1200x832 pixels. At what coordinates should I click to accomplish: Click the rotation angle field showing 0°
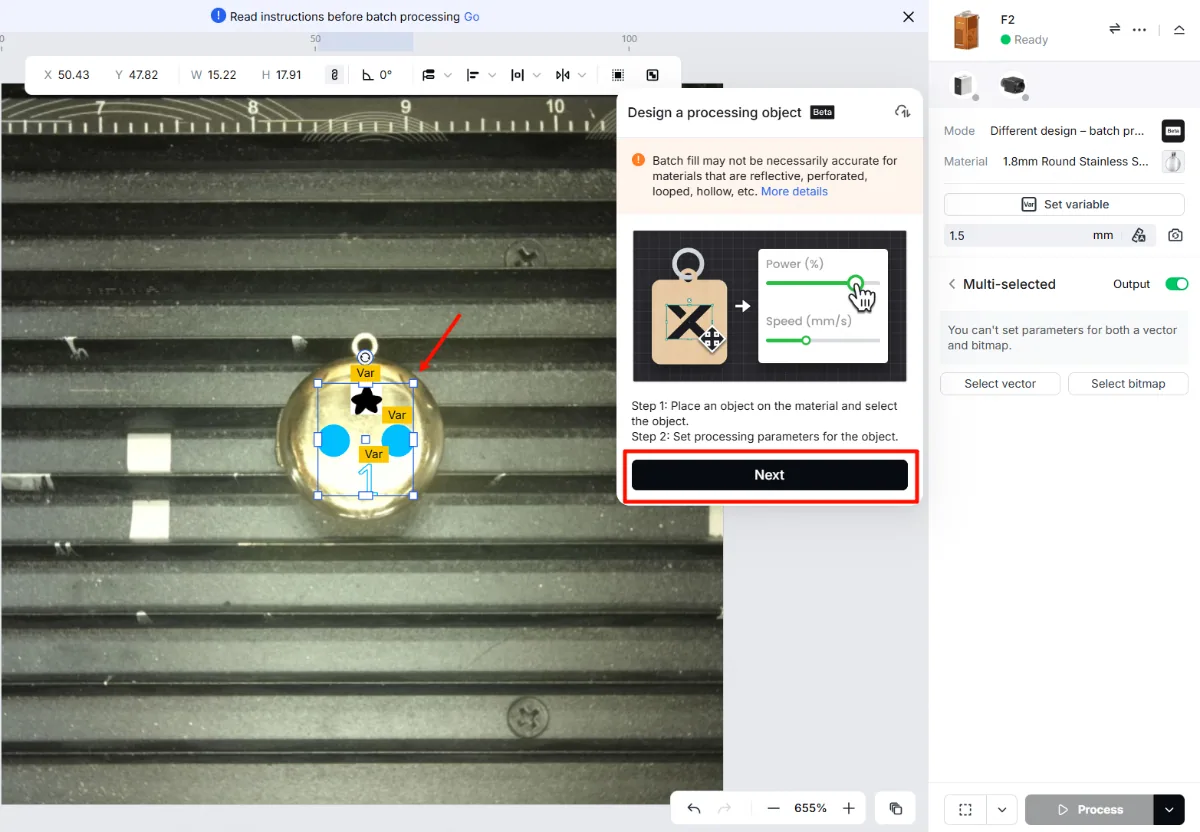[377, 75]
